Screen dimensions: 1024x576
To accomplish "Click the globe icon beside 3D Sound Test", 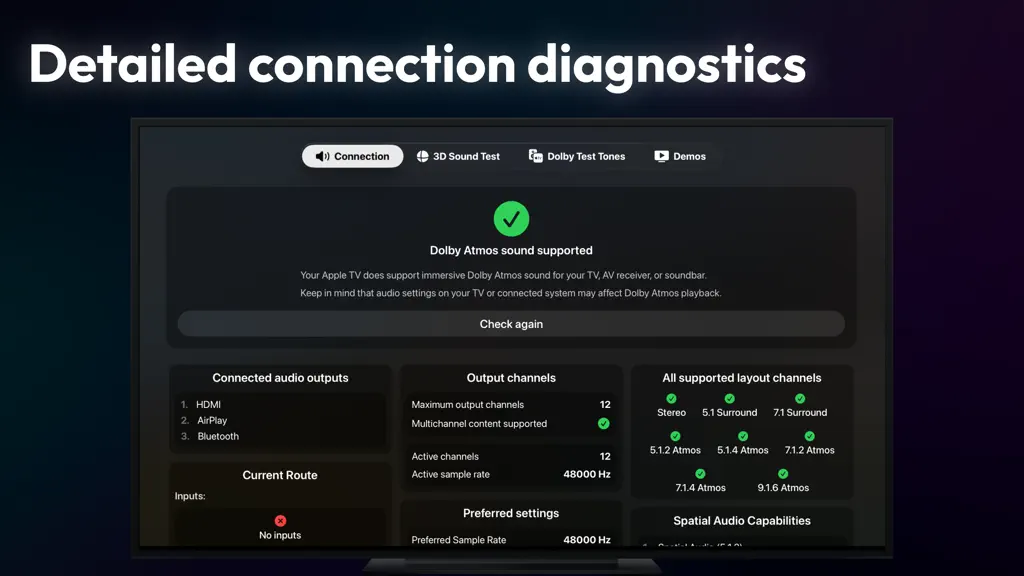I will click(x=423, y=156).
